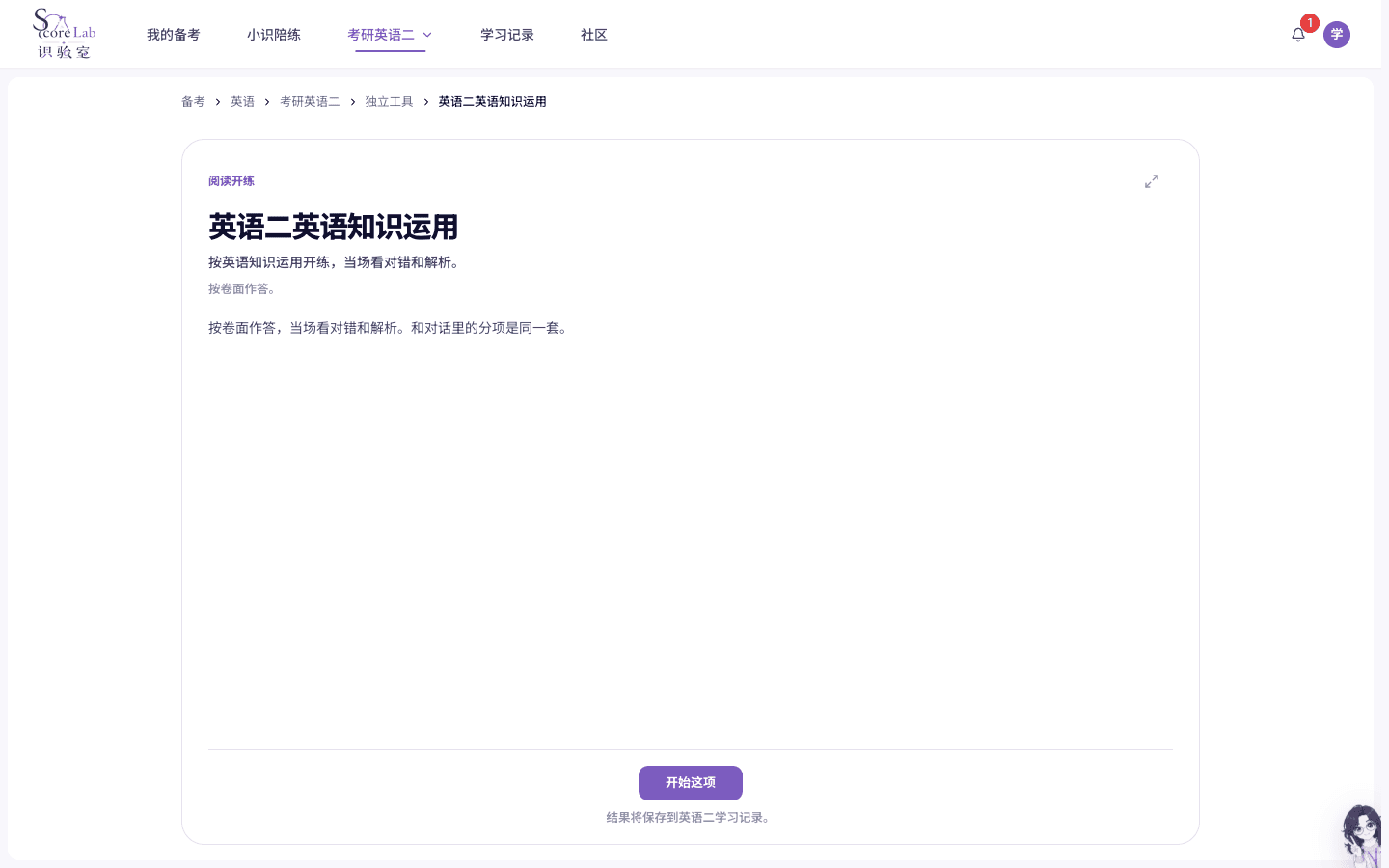Screen dimensions: 1389x868
Task: Click the text 按卷面作答。
Action: click(x=242, y=289)
